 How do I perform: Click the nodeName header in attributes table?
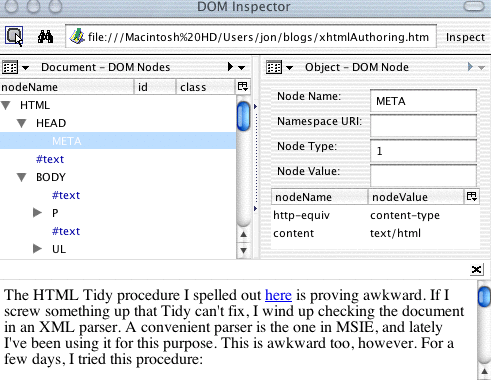tap(319, 197)
